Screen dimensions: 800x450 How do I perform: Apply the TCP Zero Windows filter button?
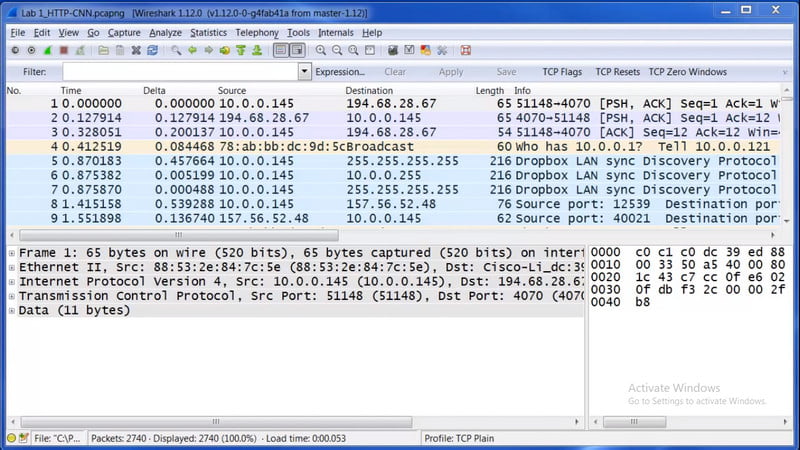pos(687,72)
